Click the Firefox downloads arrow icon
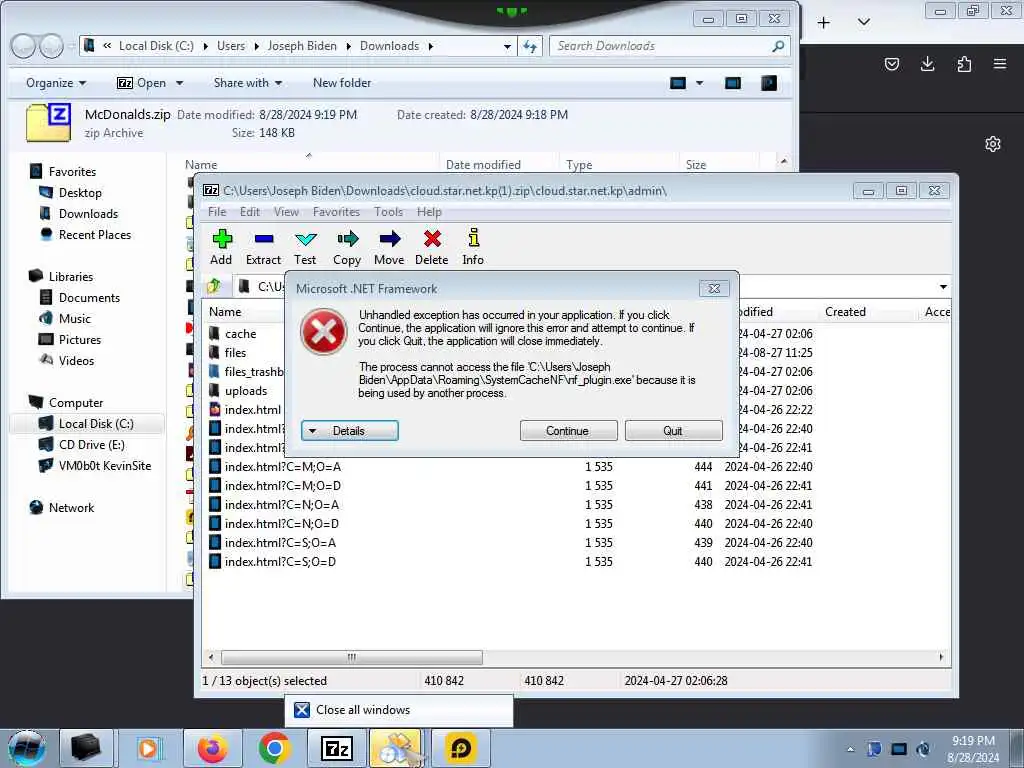Screen dimensions: 1024x768 coord(927,64)
